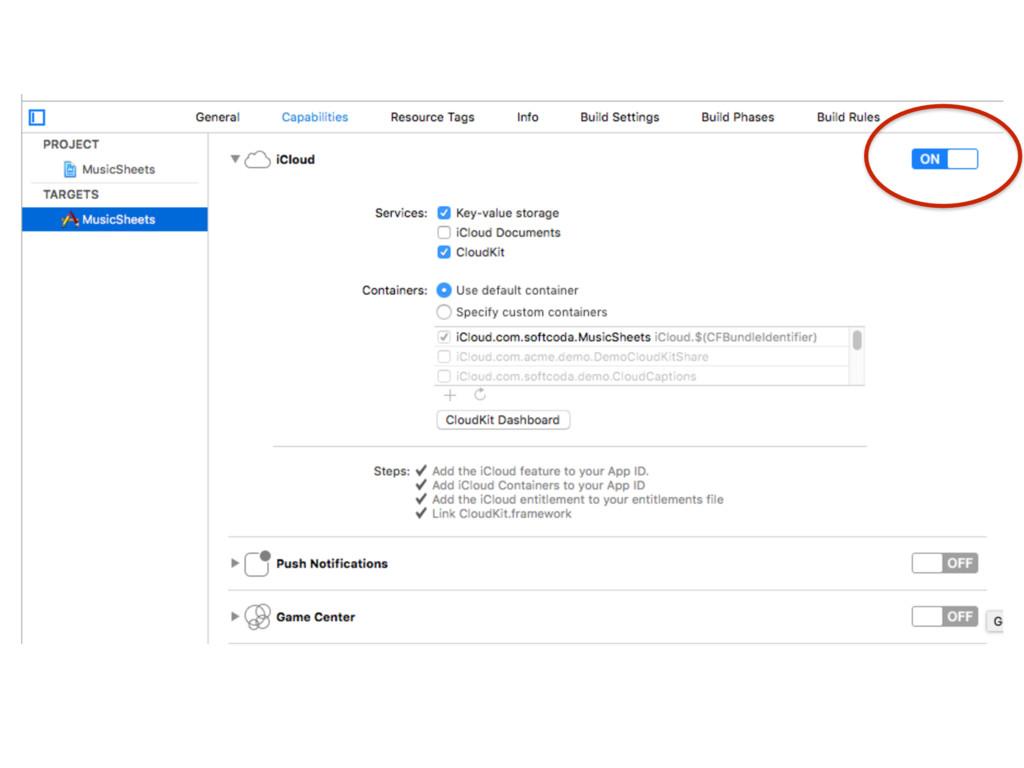Select Specify custom containers radio button

(x=444, y=312)
